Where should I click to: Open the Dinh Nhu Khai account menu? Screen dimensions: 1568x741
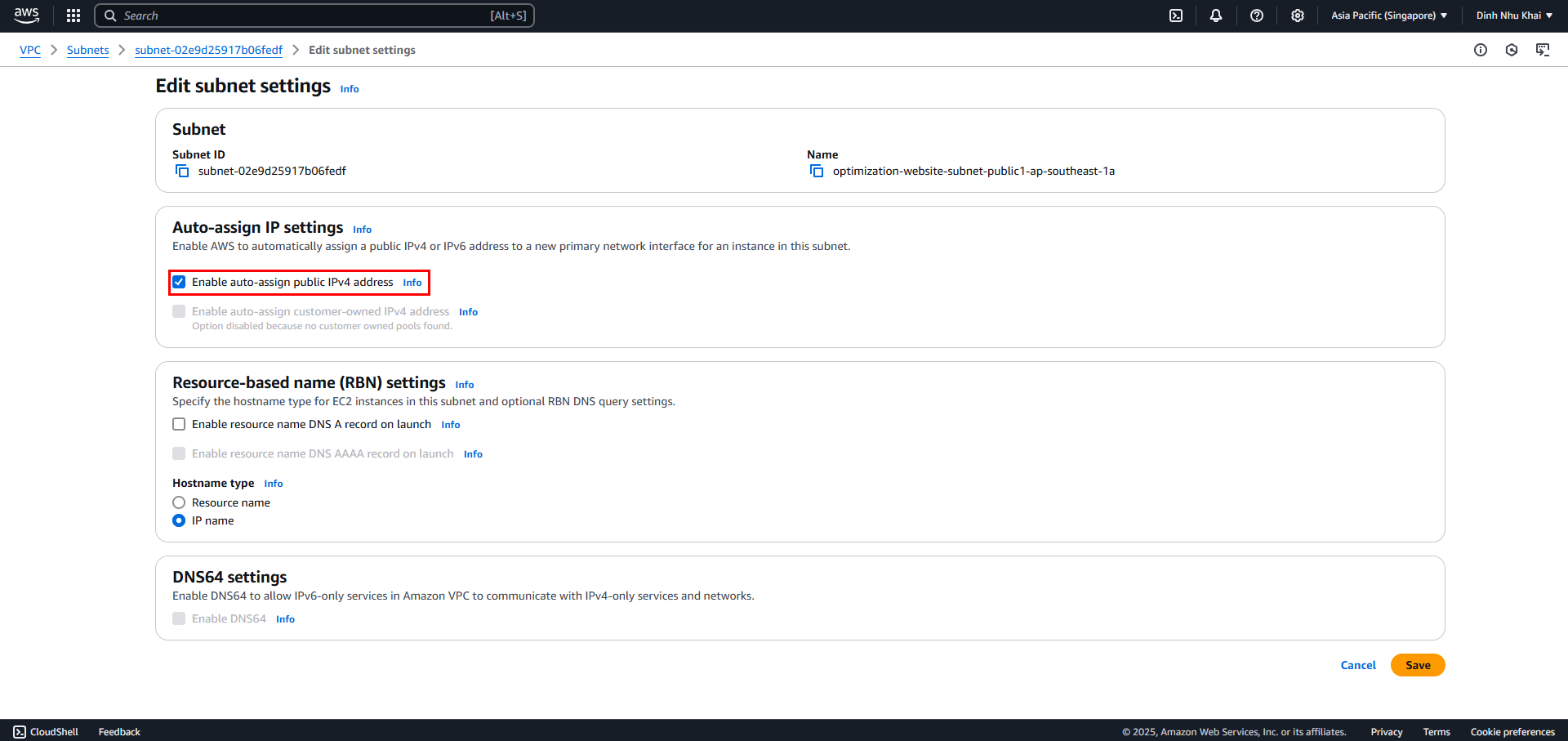tap(1514, 16)
